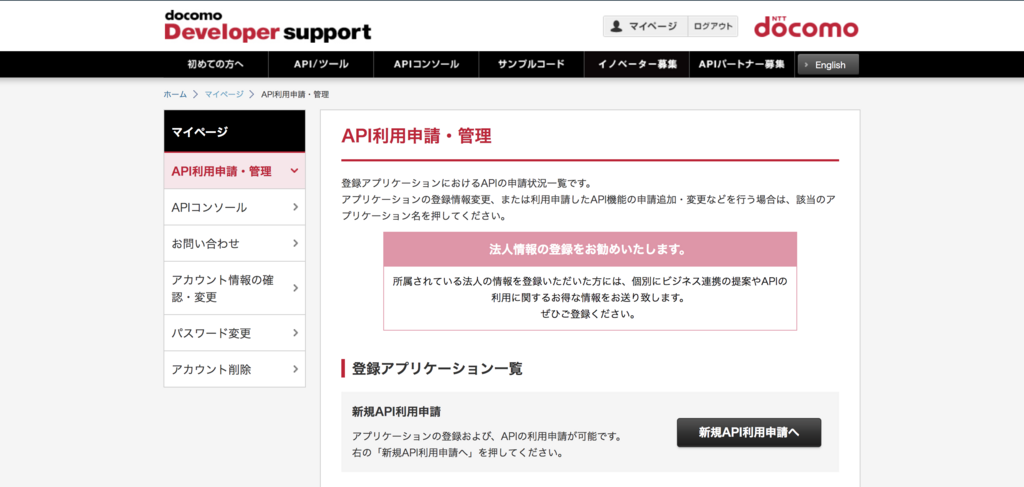Click the ログアウト button
Screen dimensions: 1024x487
coord(712,27)
